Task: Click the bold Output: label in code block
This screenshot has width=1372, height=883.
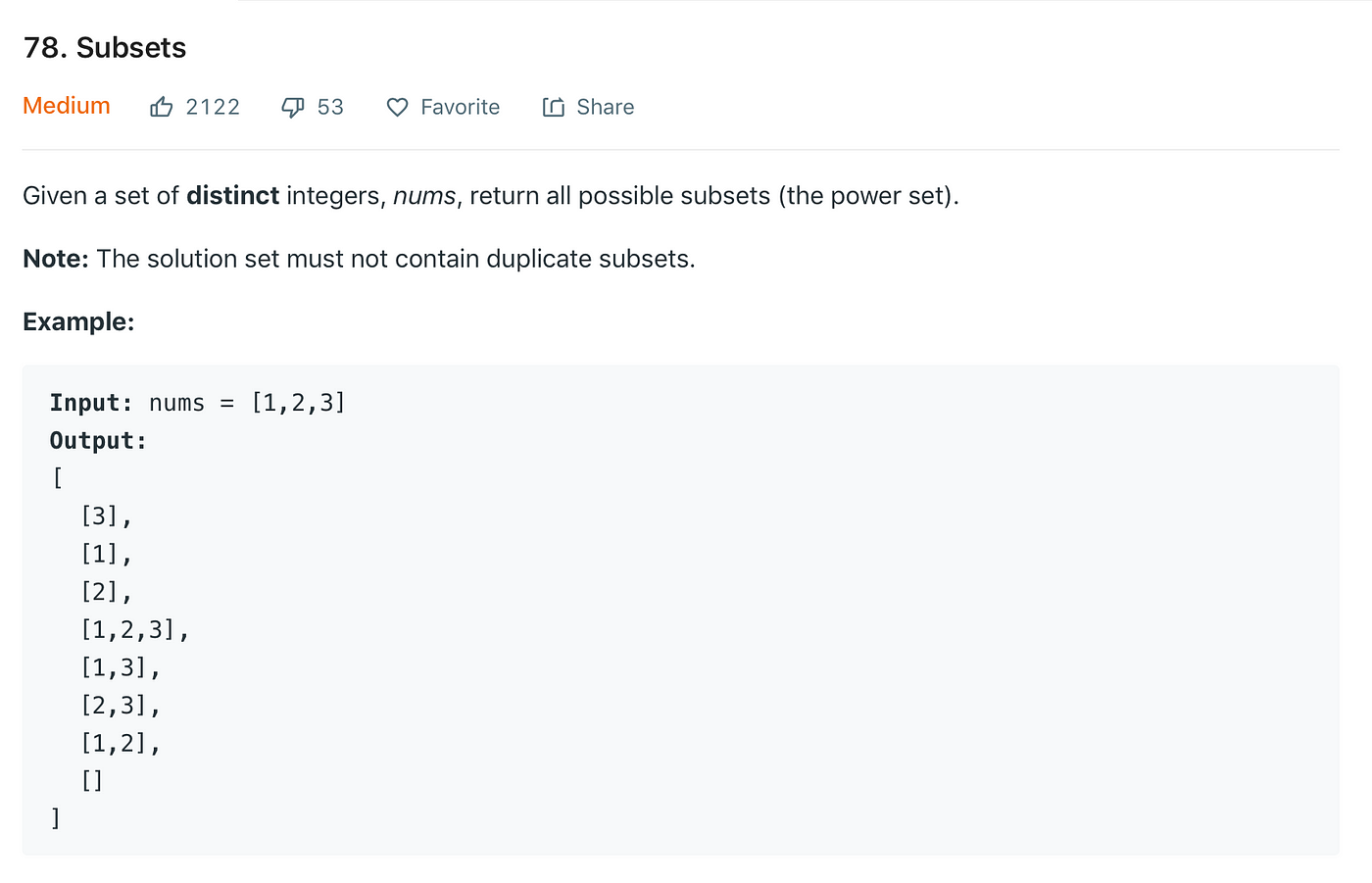Action: coord(98,441)
